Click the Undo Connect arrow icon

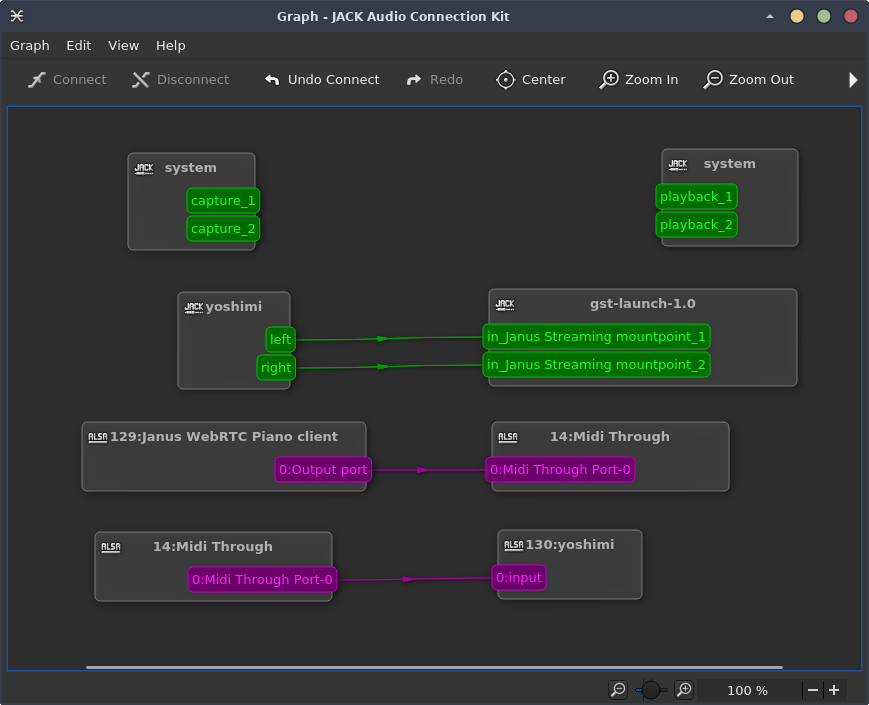[x=272, y=80]
